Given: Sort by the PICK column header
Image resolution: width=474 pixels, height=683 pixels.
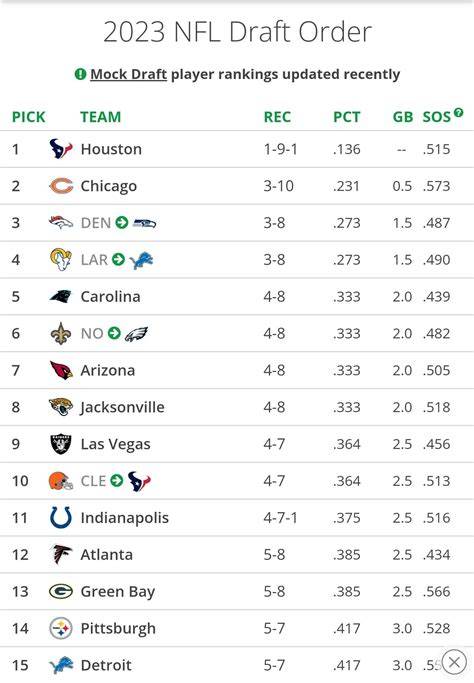Looking at the screenshot, I should [x=29, y=117].
